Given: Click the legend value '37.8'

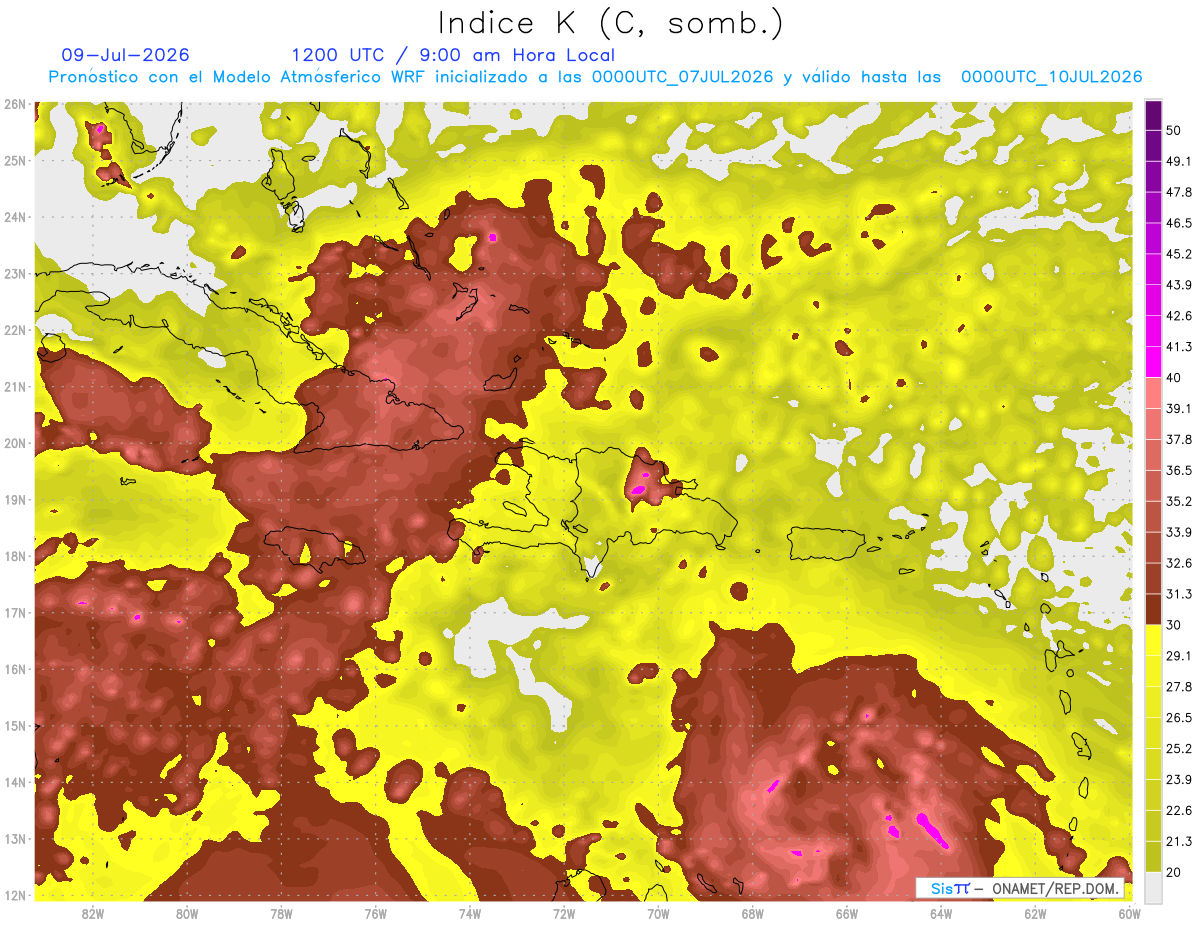Looking at the screenshot, I should pyautogui.click(x=1178, y=439).
